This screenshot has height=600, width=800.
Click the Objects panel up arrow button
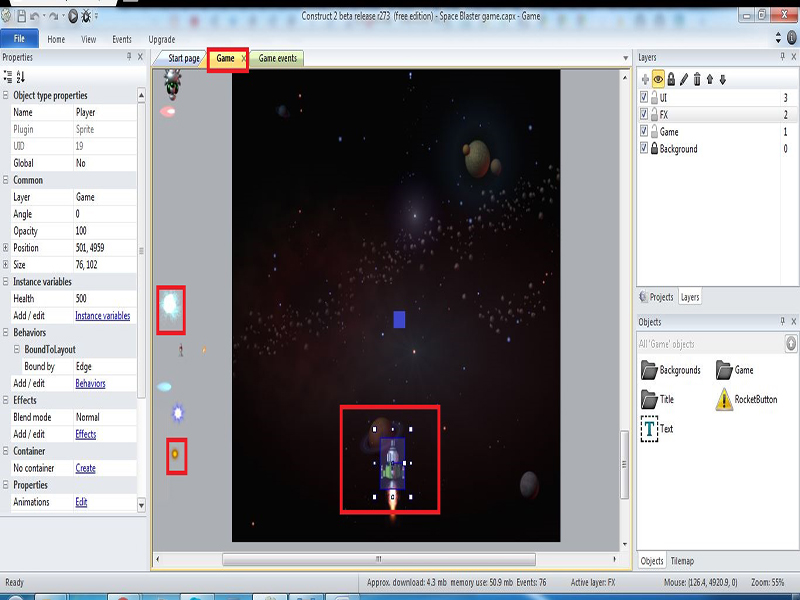point(791,343)
